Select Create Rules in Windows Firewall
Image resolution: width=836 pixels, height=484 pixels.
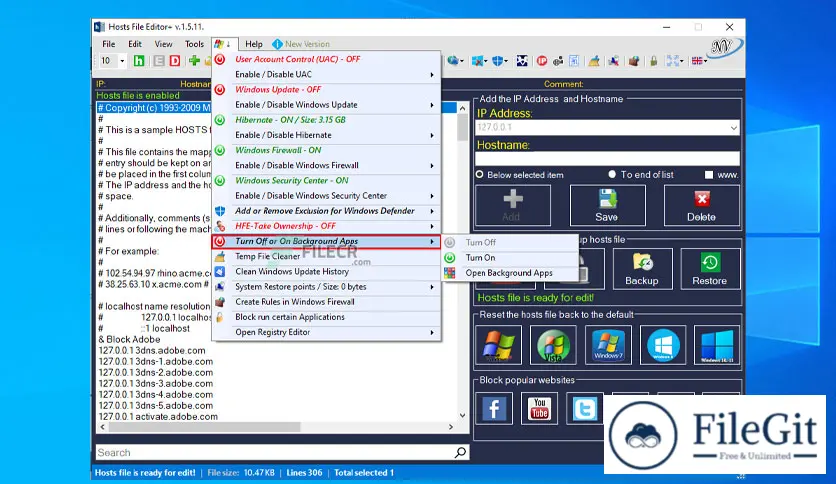tap(326, 302)
